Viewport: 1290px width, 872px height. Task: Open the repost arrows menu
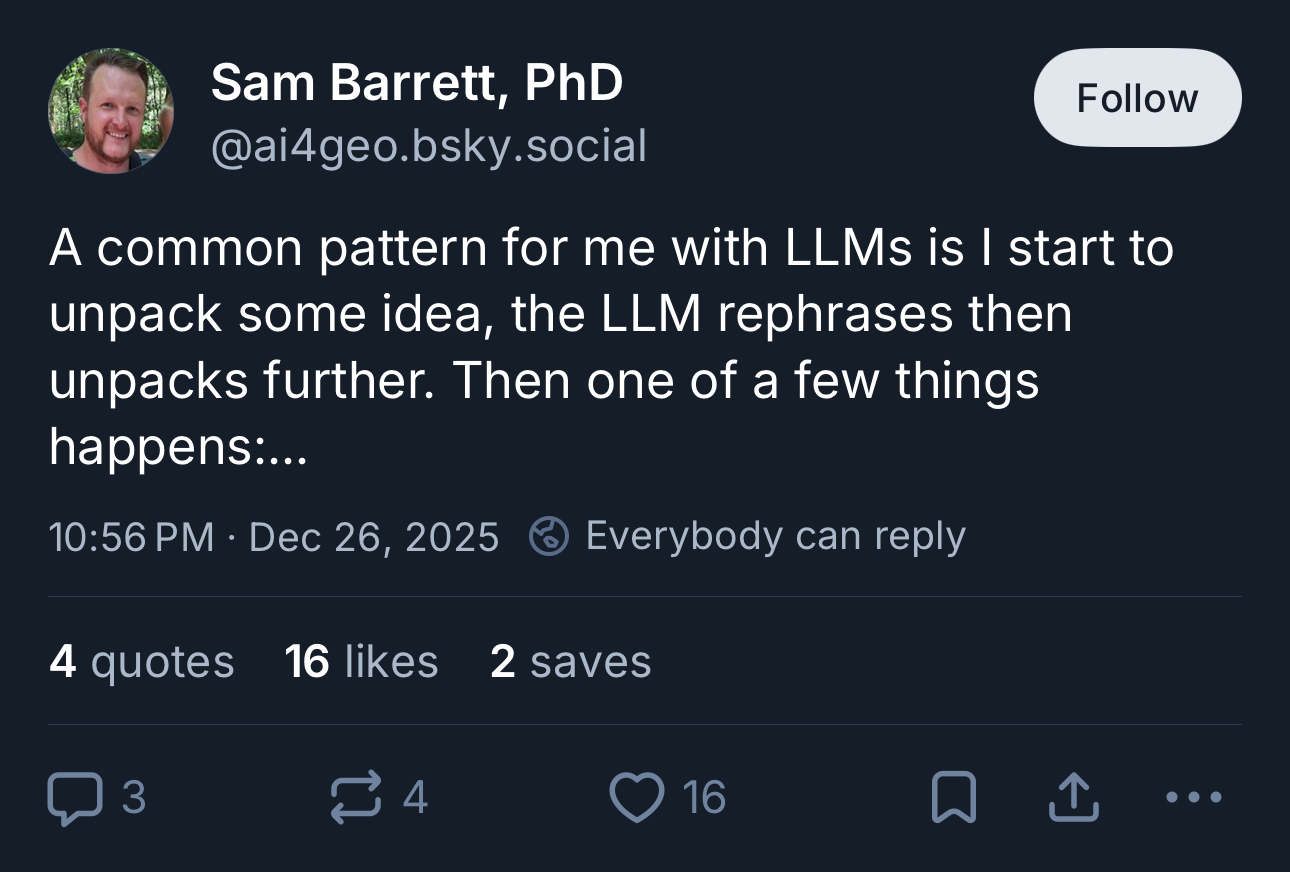(357, 797)
